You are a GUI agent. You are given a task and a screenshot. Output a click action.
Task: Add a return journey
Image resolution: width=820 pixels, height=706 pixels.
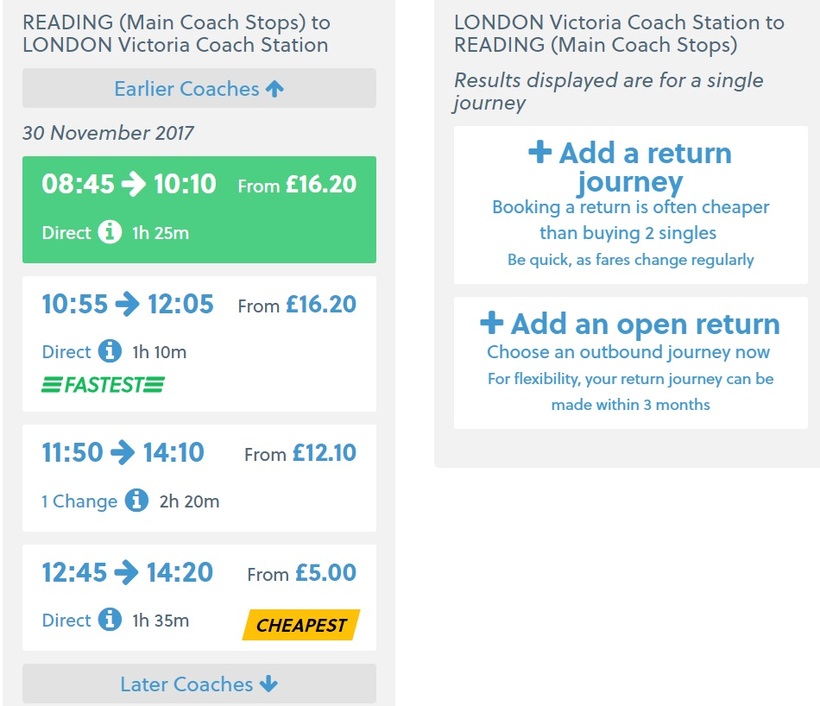631,205
